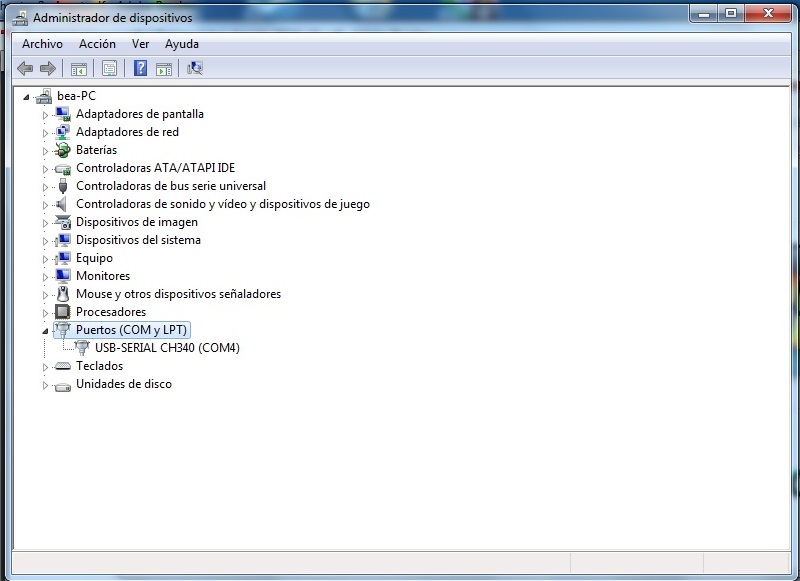This screenshot has height=581, width=800.
Task: Select Mouse y otros dispositivos señaladores
Action: 178,294
